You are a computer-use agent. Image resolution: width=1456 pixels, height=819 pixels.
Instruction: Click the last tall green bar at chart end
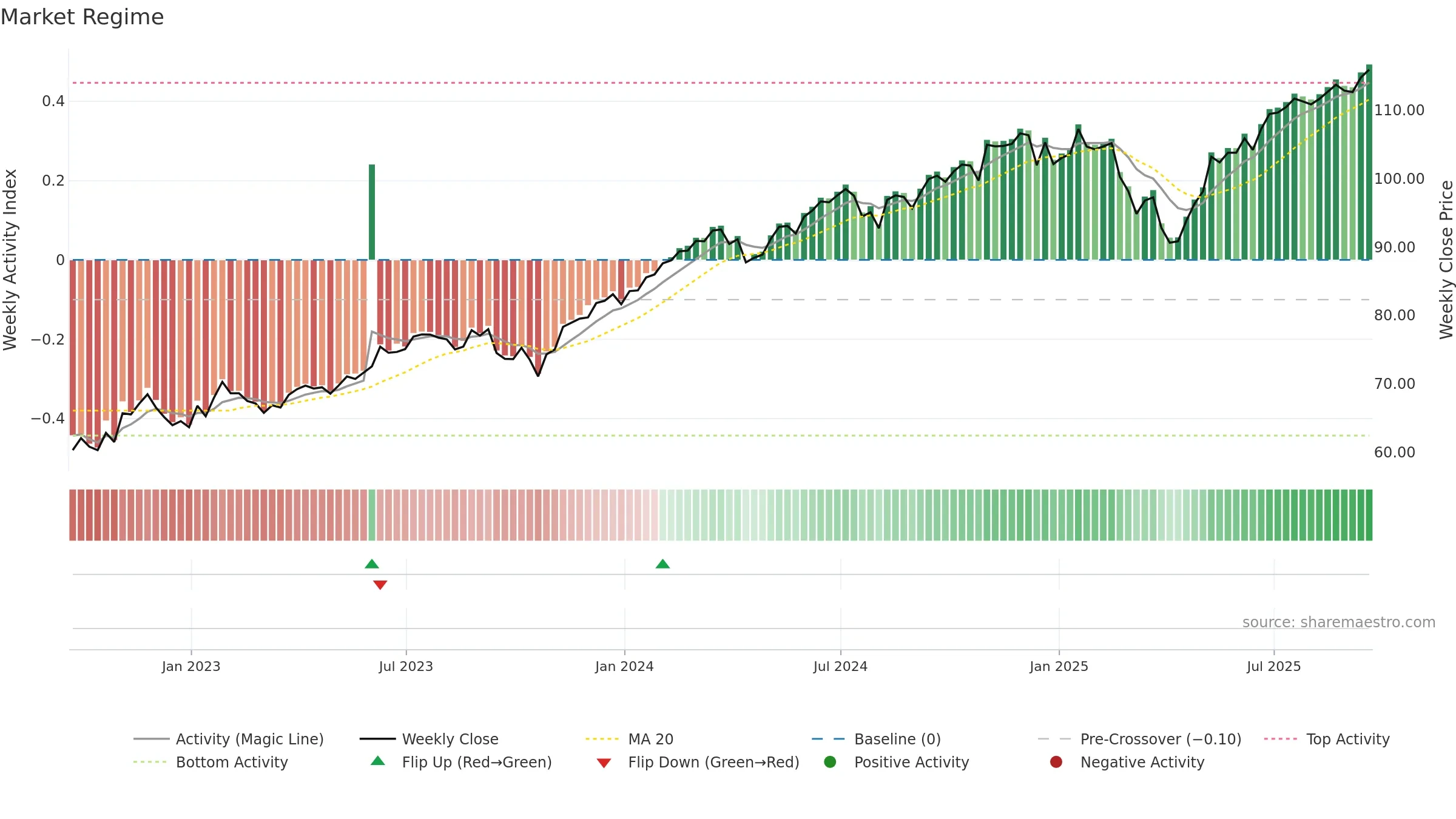click(1369, 162)
